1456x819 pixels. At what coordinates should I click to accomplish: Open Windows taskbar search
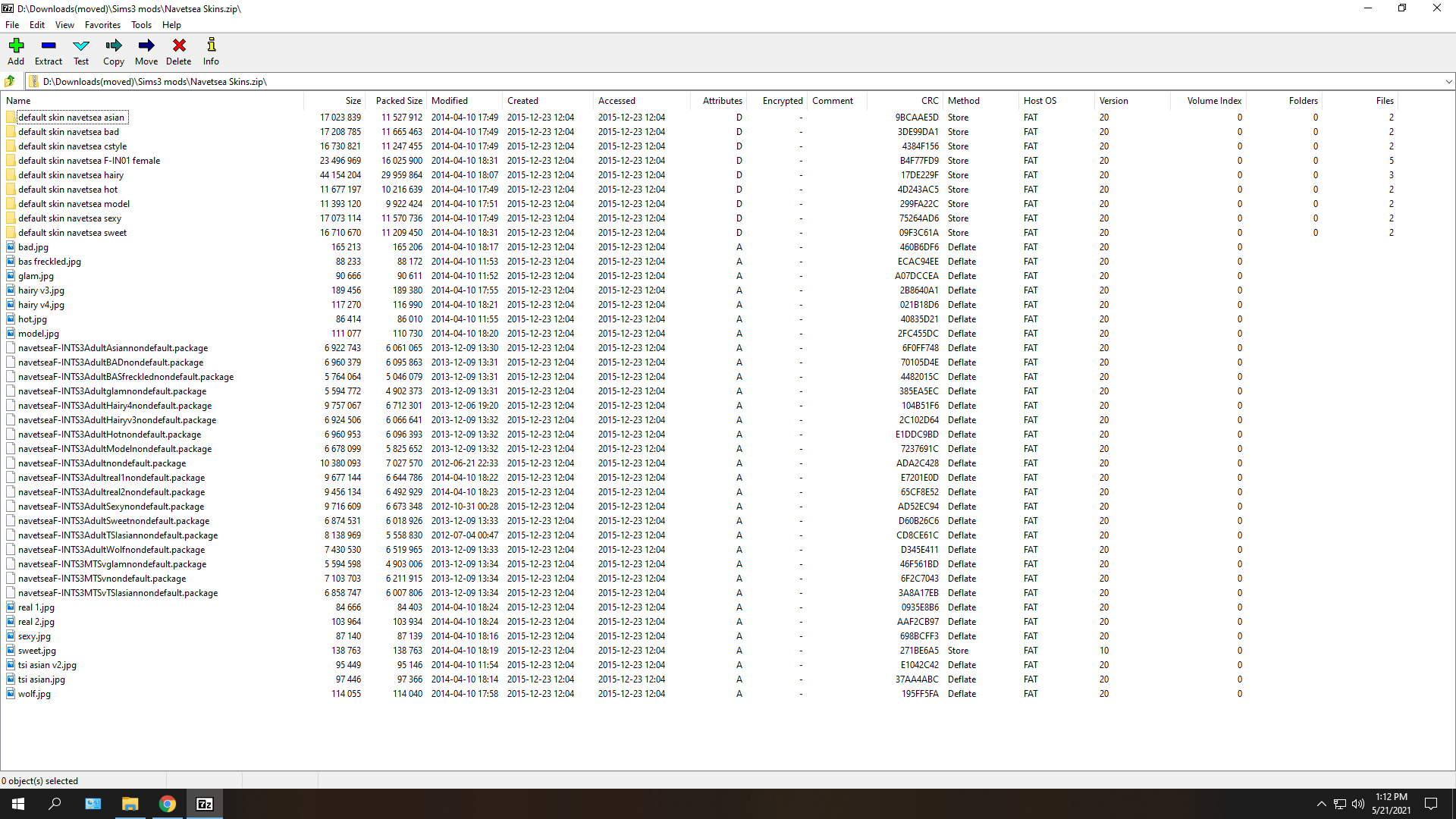(x=55, y=804)
